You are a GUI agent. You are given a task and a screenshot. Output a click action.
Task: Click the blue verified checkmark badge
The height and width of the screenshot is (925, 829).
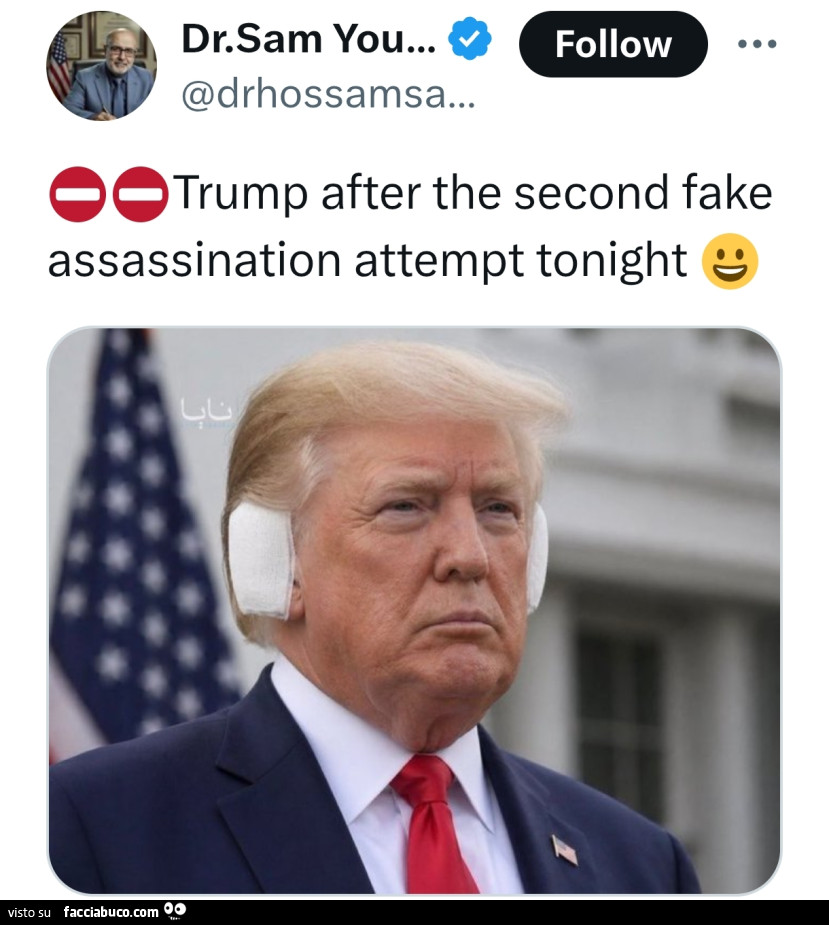470,38
